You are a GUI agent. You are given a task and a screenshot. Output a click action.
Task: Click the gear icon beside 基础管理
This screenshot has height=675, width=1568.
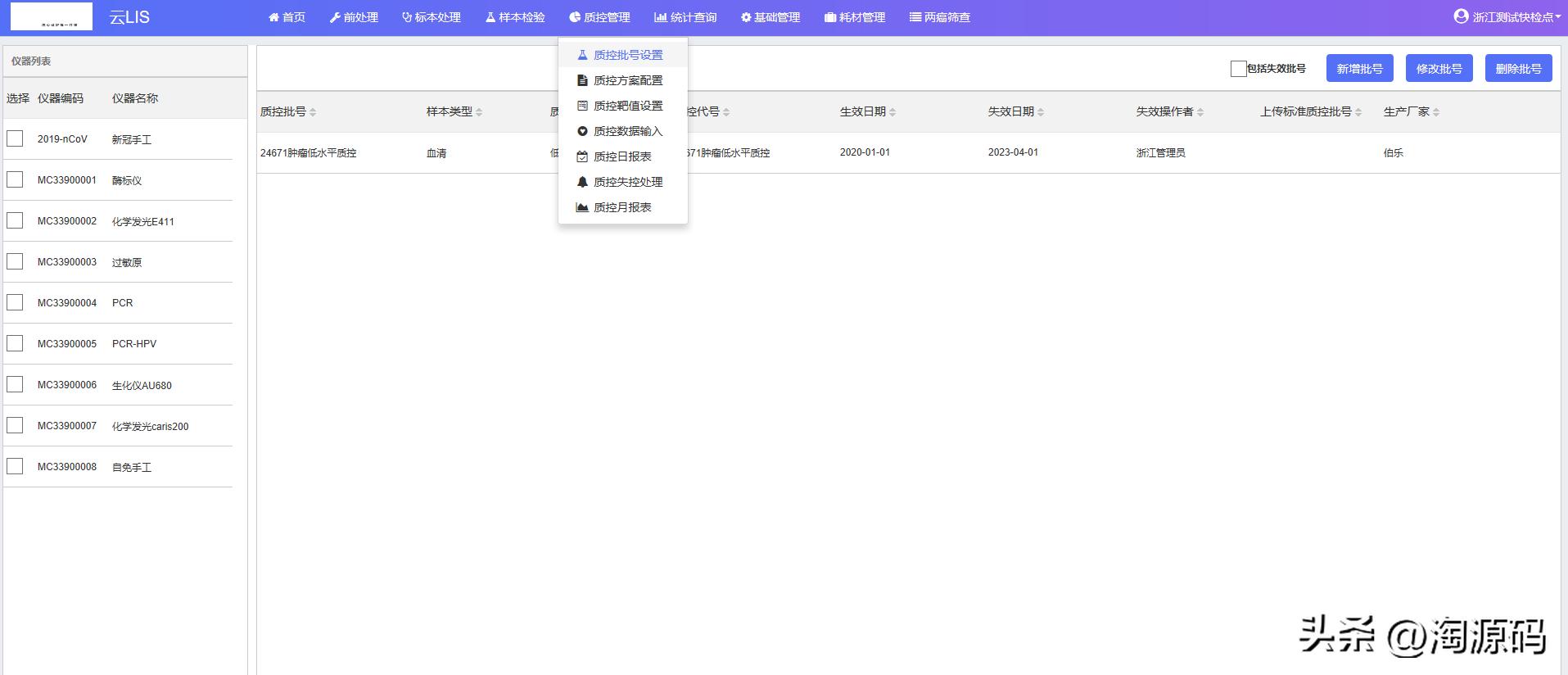tap(746, 17)
